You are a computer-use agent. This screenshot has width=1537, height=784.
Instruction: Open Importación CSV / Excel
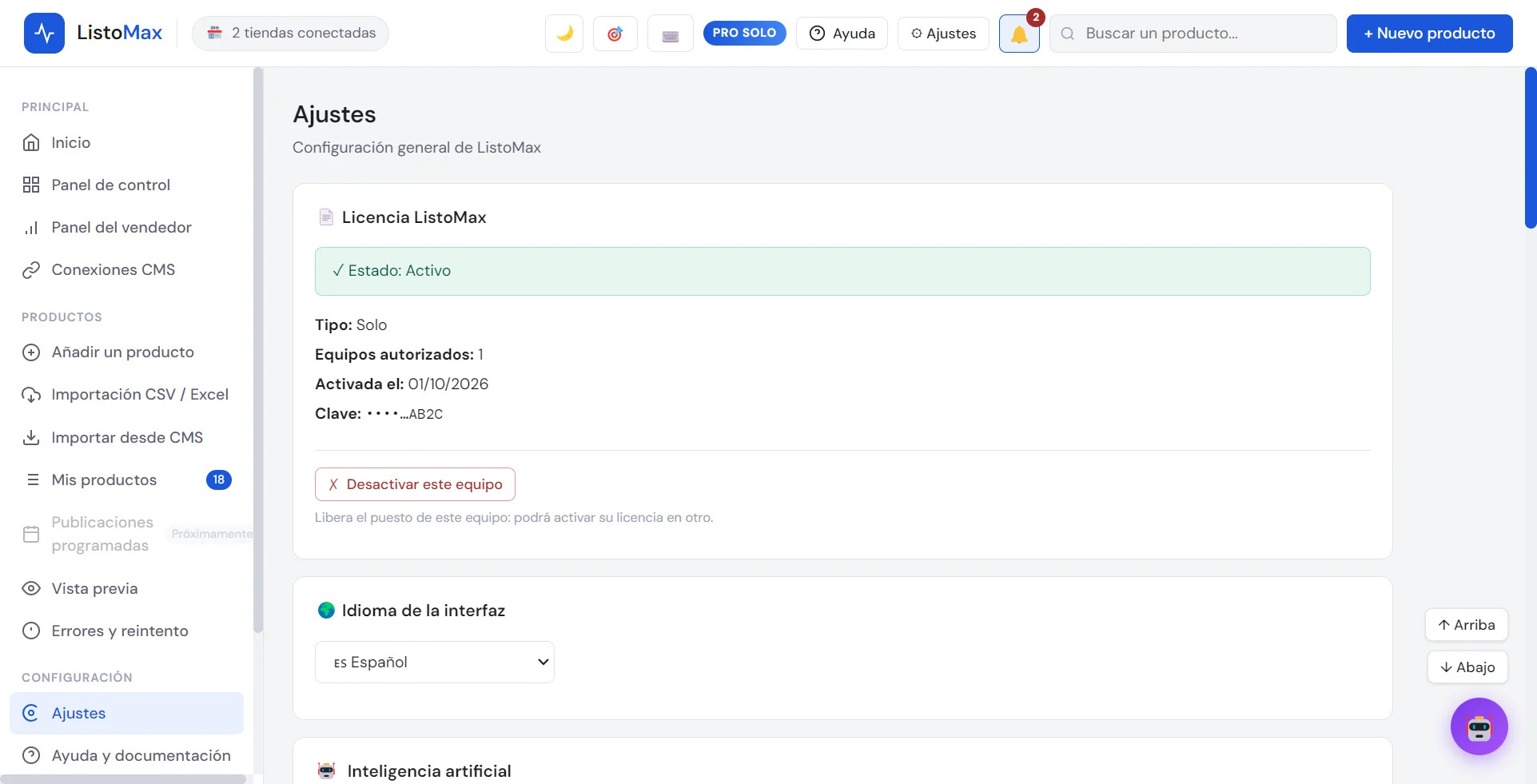click(x=126, y=394)
